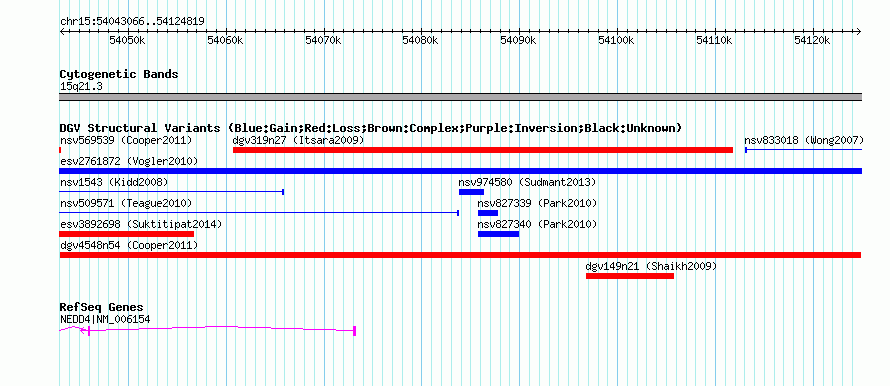Click the thin blue nsv1543 line

coord(171,192)
